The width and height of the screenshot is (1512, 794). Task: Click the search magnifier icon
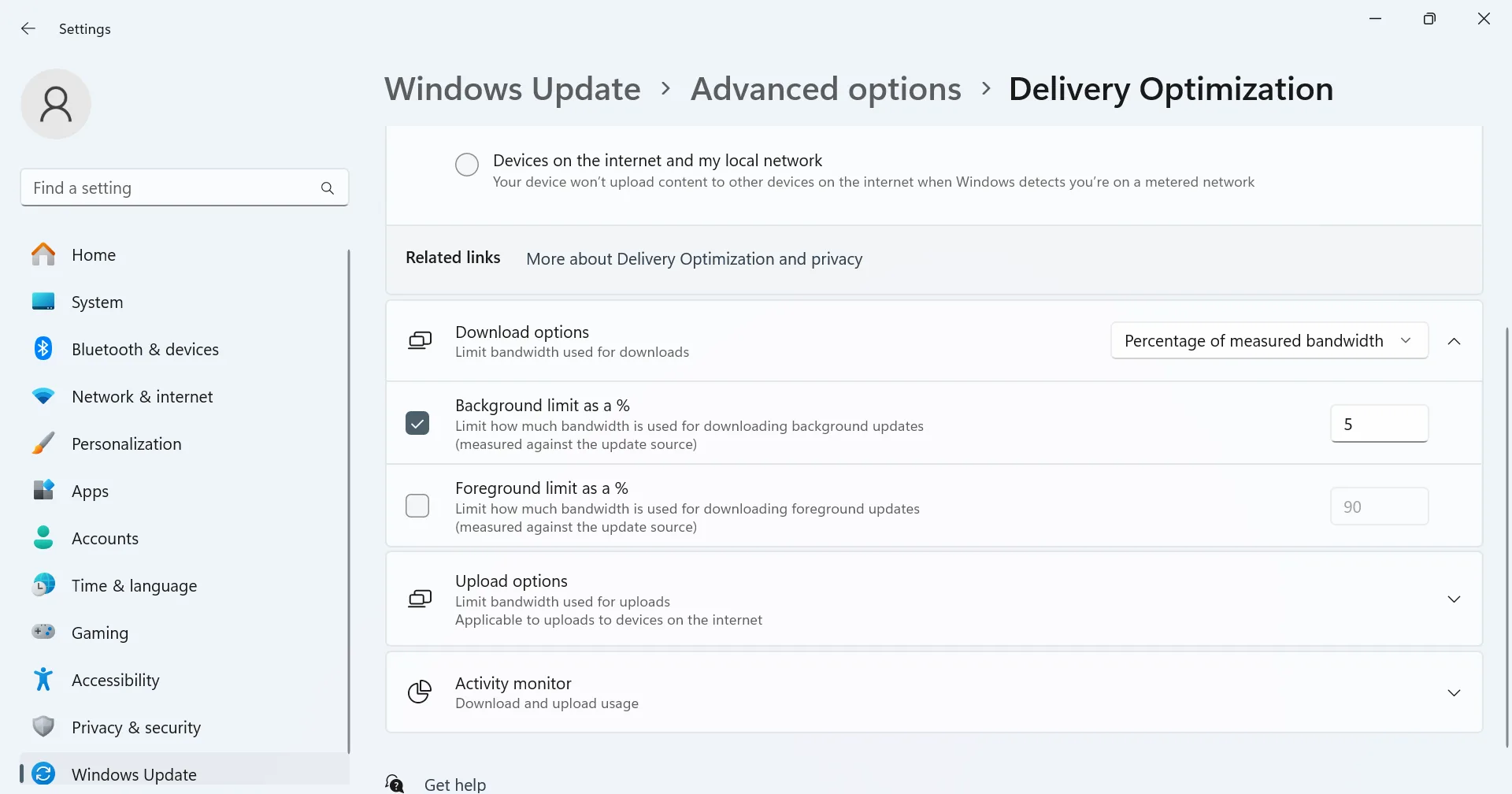click(x=328, y=188)
